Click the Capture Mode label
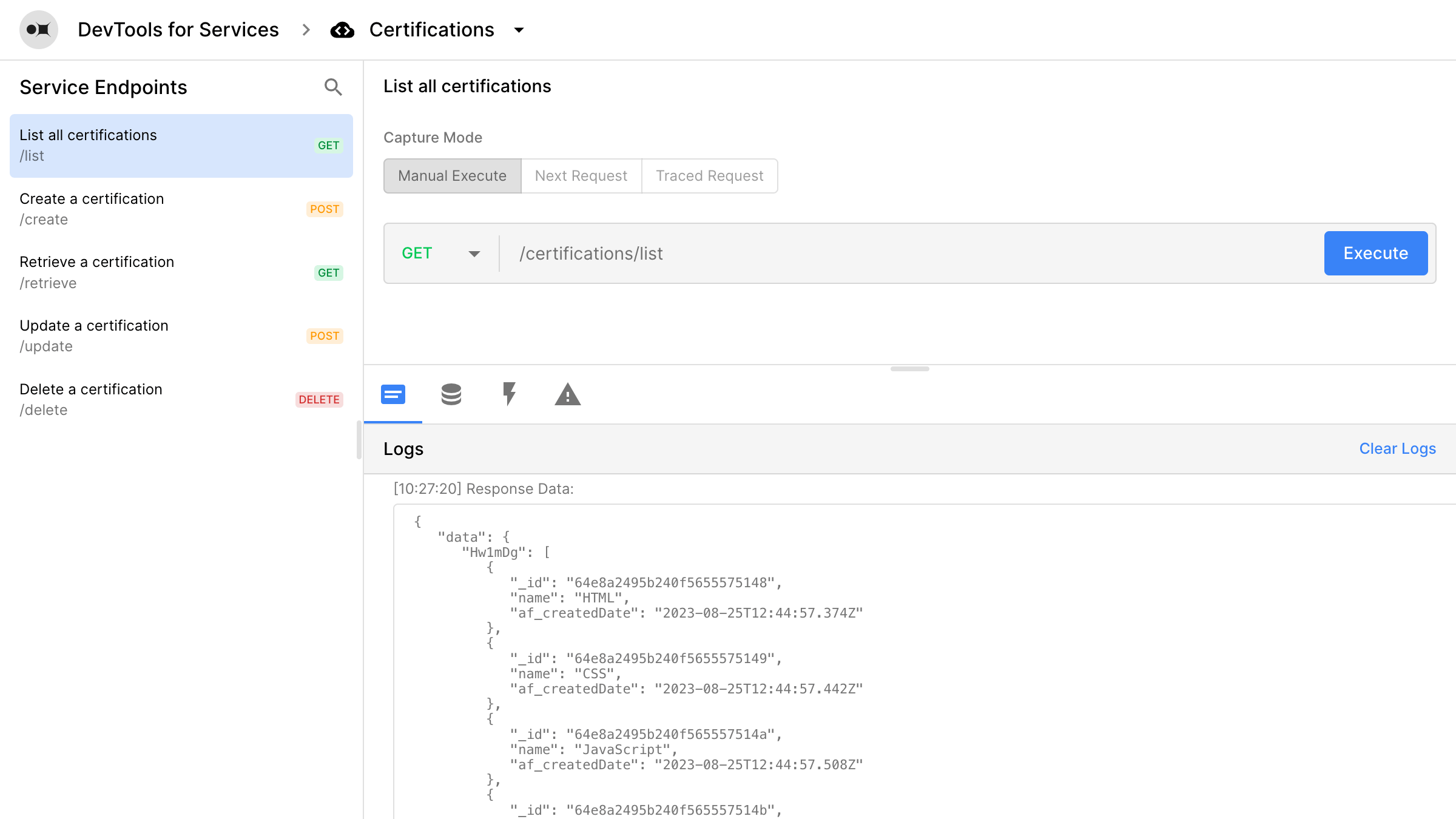Image resolution: width=1456 pixels, height=819 pixels. coord(433,138)
